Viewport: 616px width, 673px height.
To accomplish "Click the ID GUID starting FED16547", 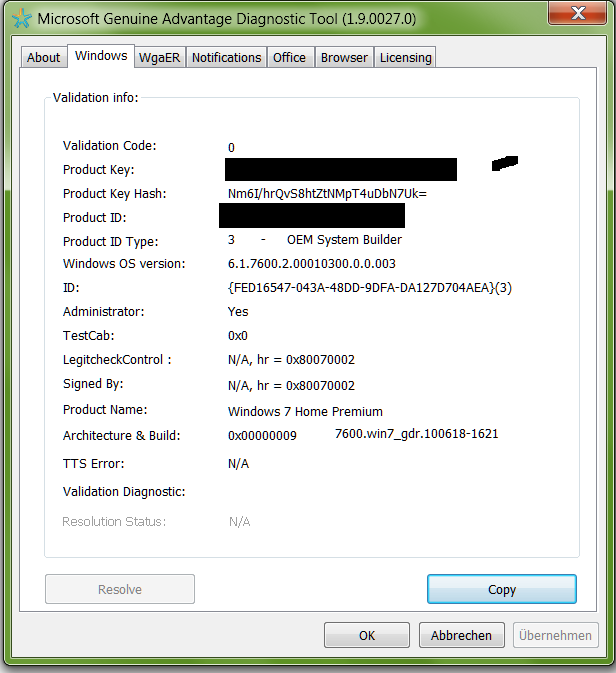I will (370, 288).
